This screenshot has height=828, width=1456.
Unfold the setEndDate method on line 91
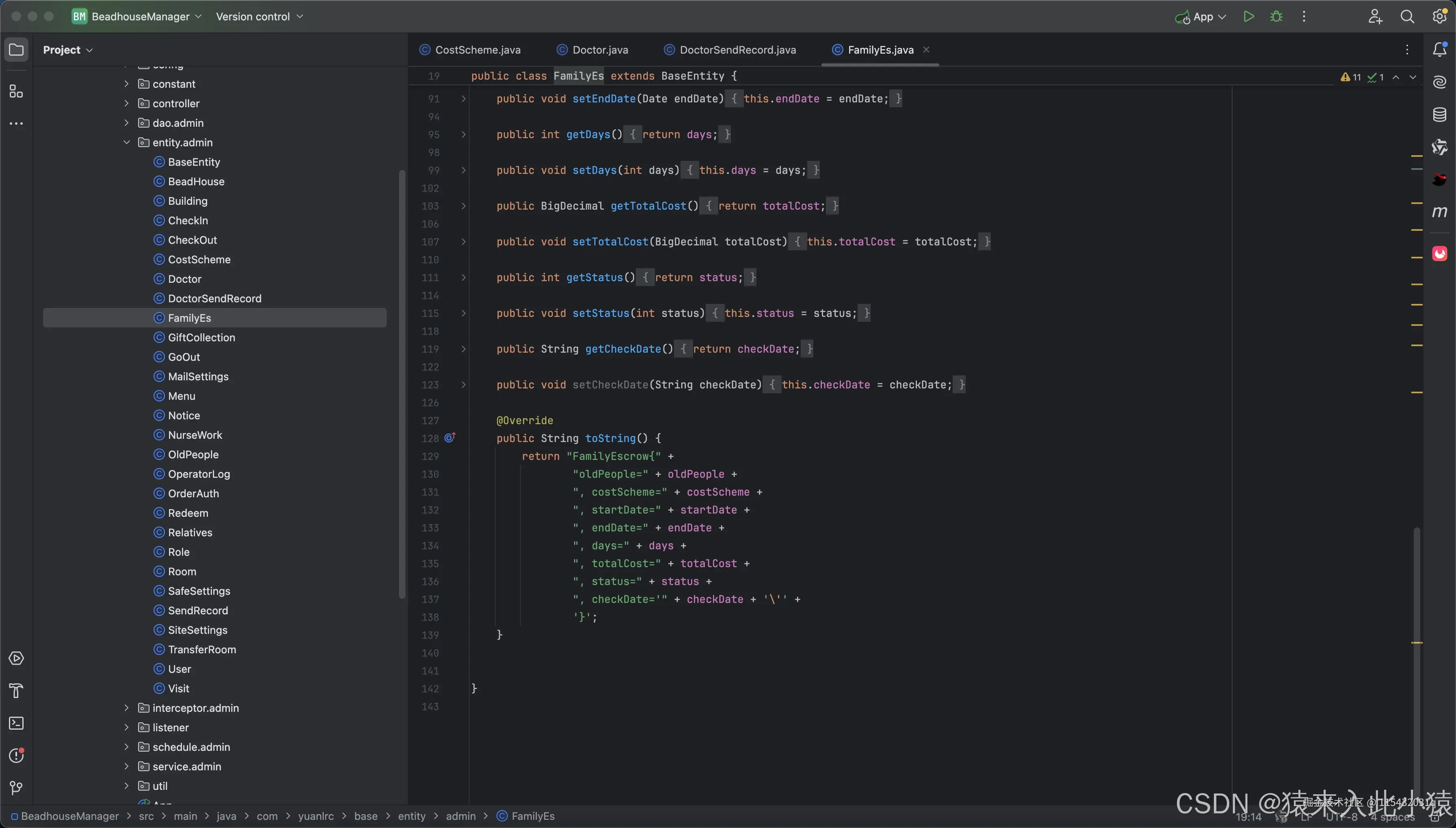pos(464,99)
